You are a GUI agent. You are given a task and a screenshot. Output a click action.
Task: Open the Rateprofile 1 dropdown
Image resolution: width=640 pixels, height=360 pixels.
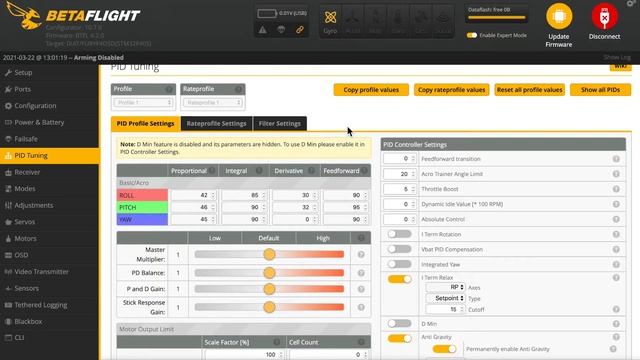pyautogui.click(x=213, y=103)
